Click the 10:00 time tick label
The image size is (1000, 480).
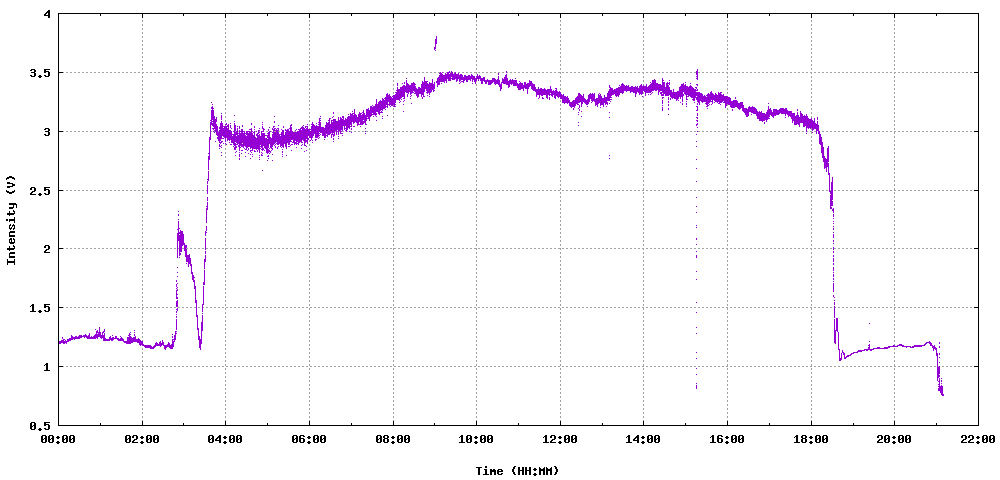[476, 439]
